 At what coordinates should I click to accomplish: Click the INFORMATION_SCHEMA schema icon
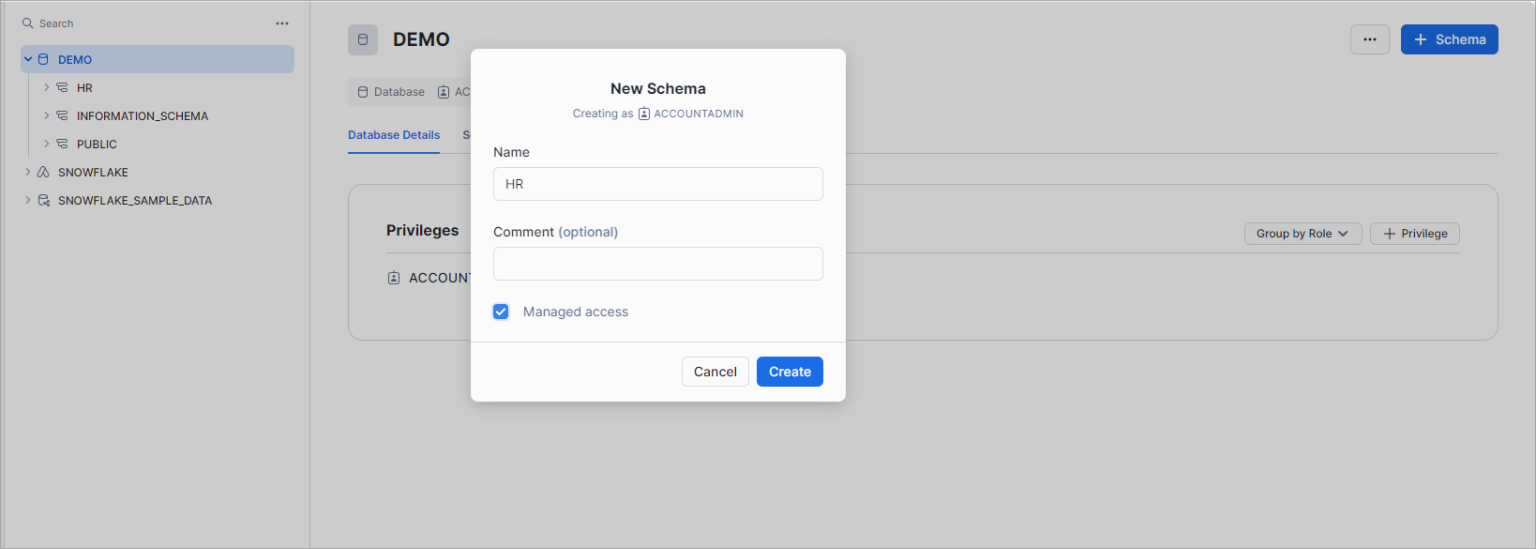[x=62, y=116]
